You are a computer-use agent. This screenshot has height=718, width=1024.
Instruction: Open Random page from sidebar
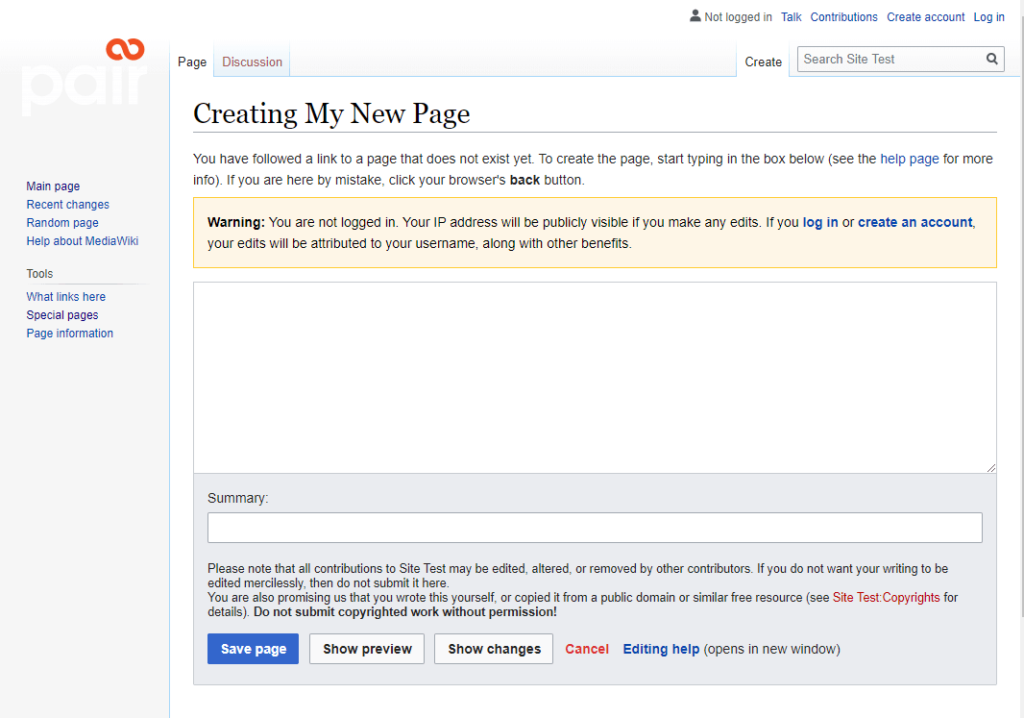[62, 223]
